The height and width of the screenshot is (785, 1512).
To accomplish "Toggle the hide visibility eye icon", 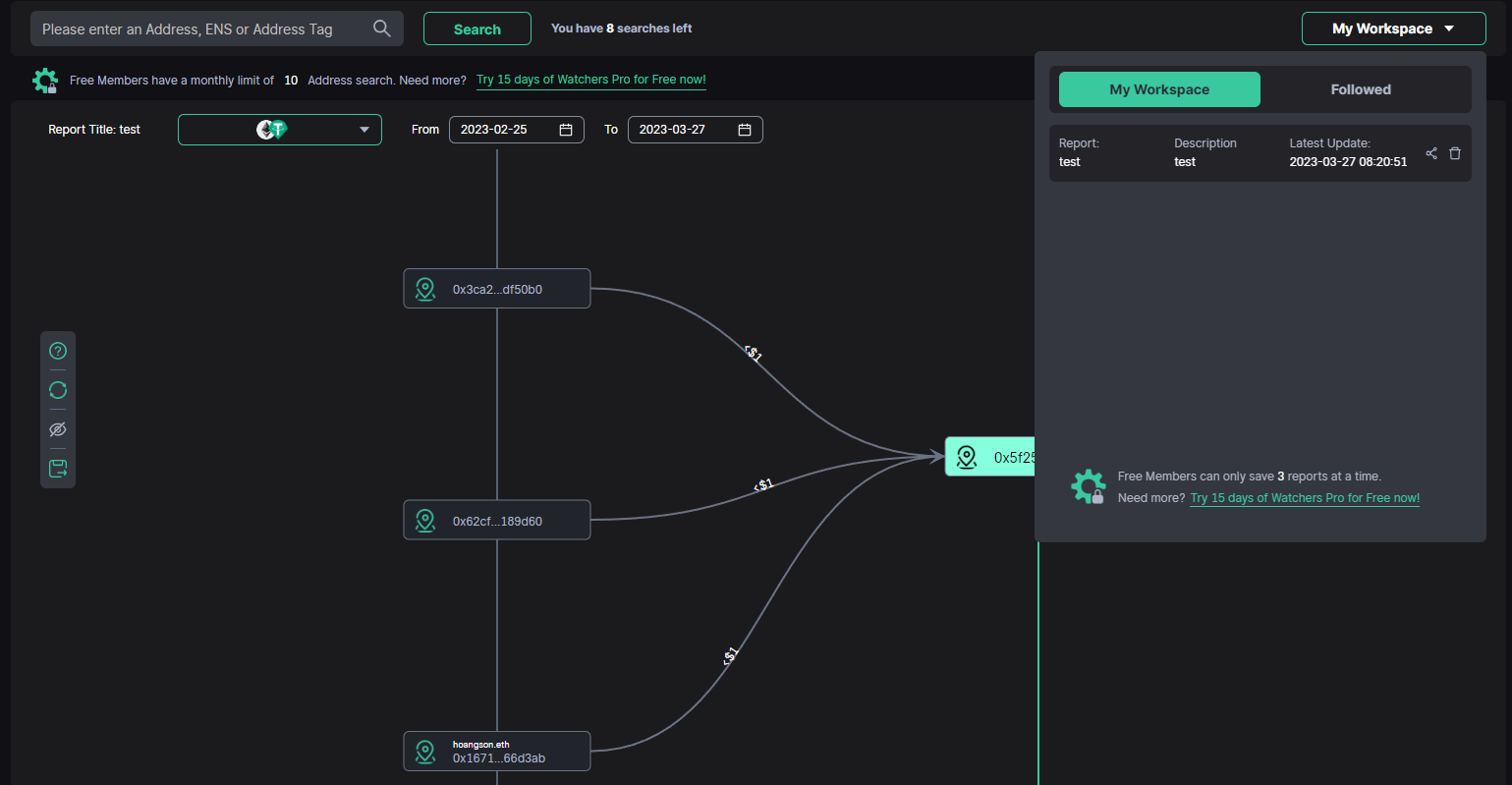I will tap(58, 429).
